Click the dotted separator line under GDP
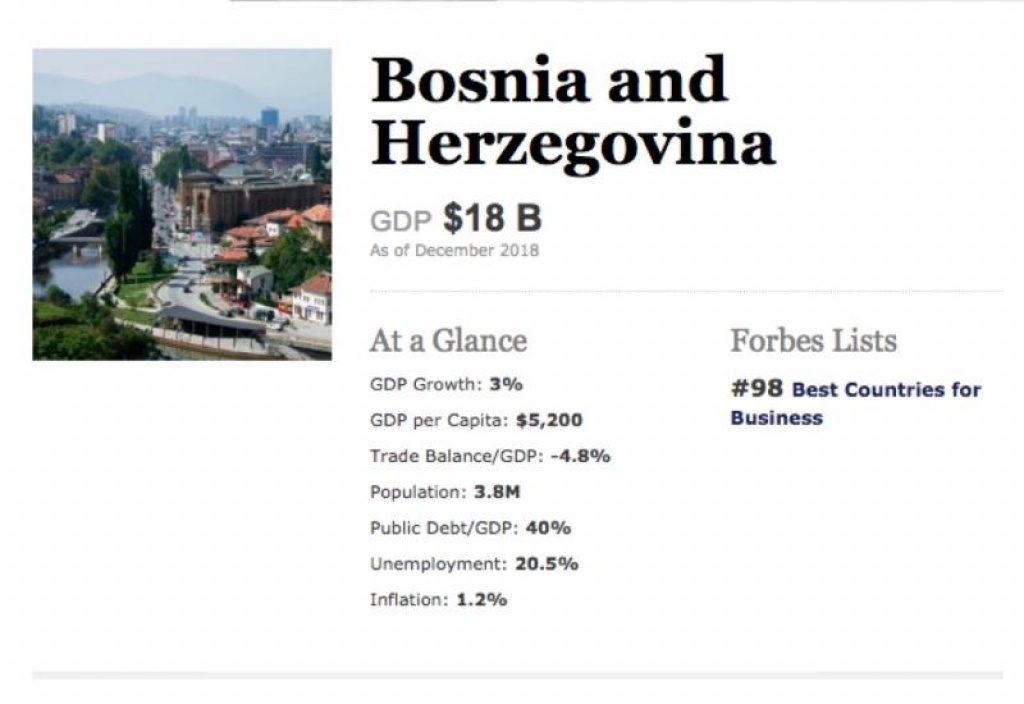Viewport: 1024px width, 704px height. [x=686, y=291]
